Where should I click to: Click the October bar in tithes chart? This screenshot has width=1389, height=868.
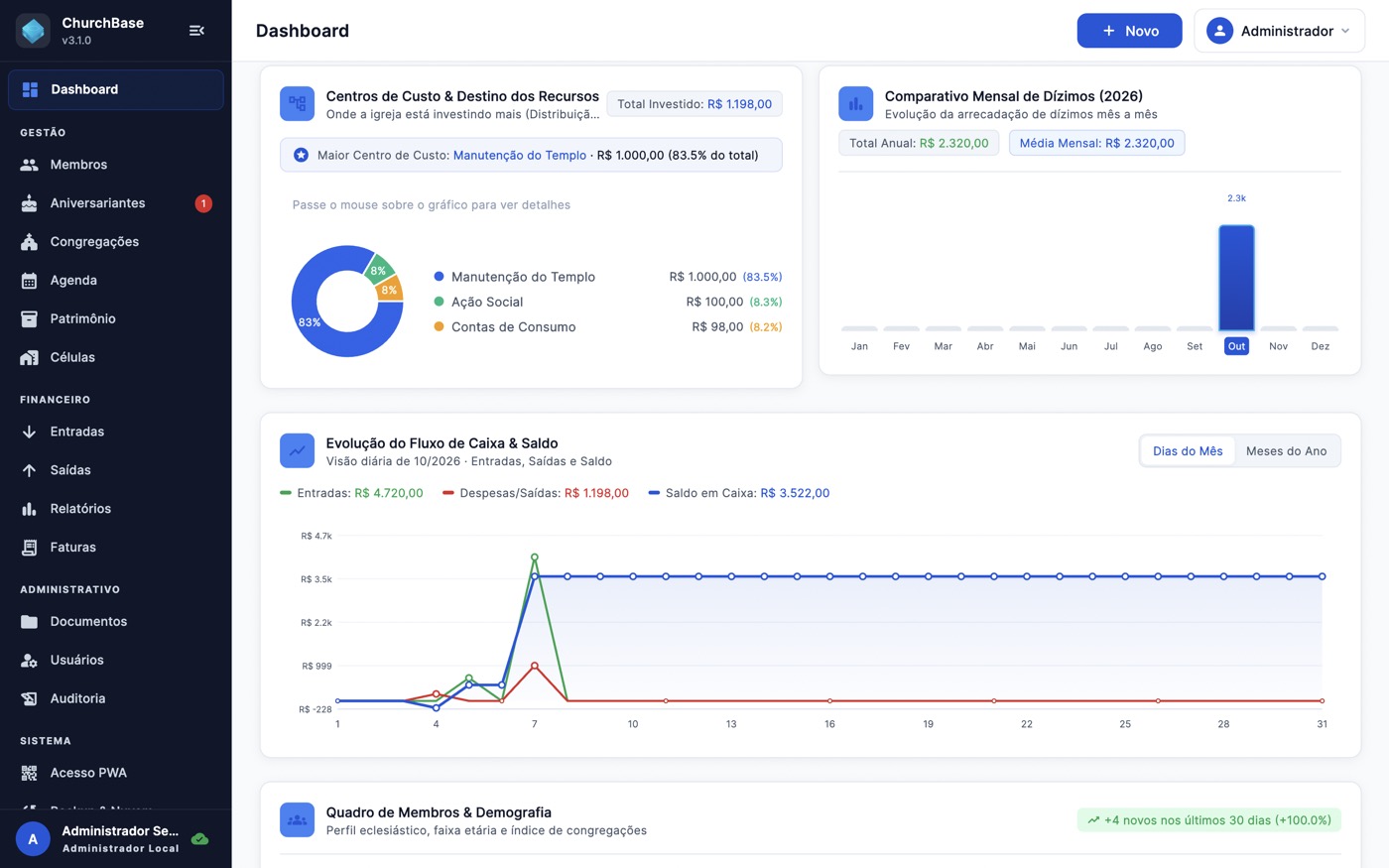point(1236,278)
